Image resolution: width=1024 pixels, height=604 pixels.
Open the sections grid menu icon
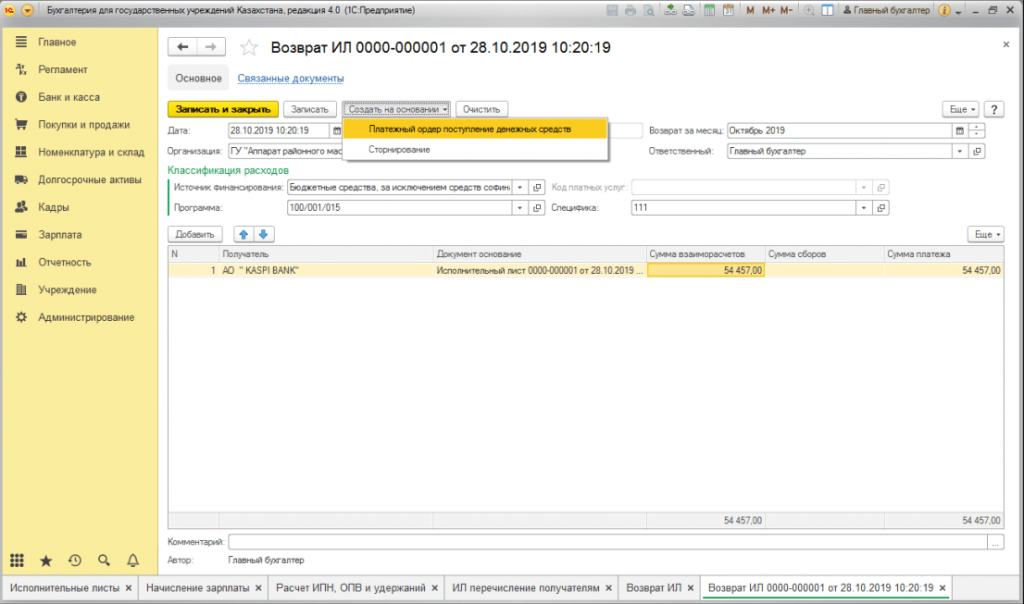(x=17, y=560)
